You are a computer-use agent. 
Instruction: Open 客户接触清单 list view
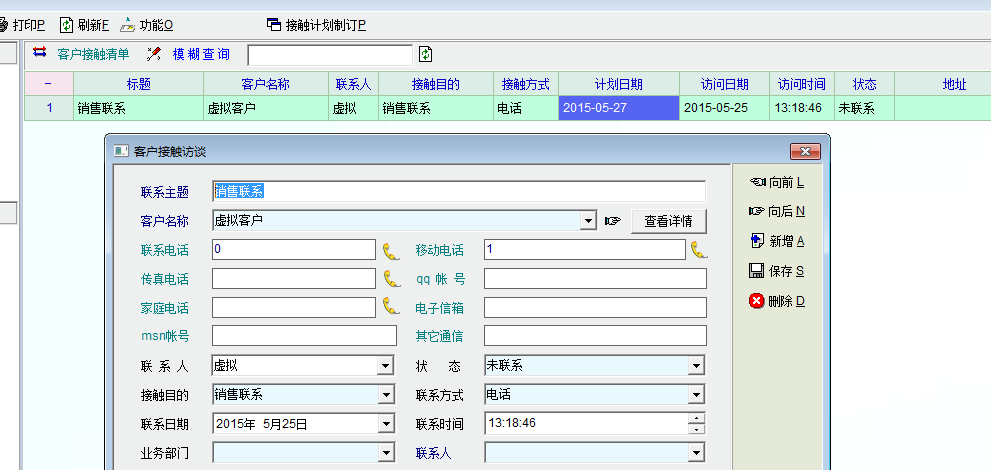pos(82,54)
